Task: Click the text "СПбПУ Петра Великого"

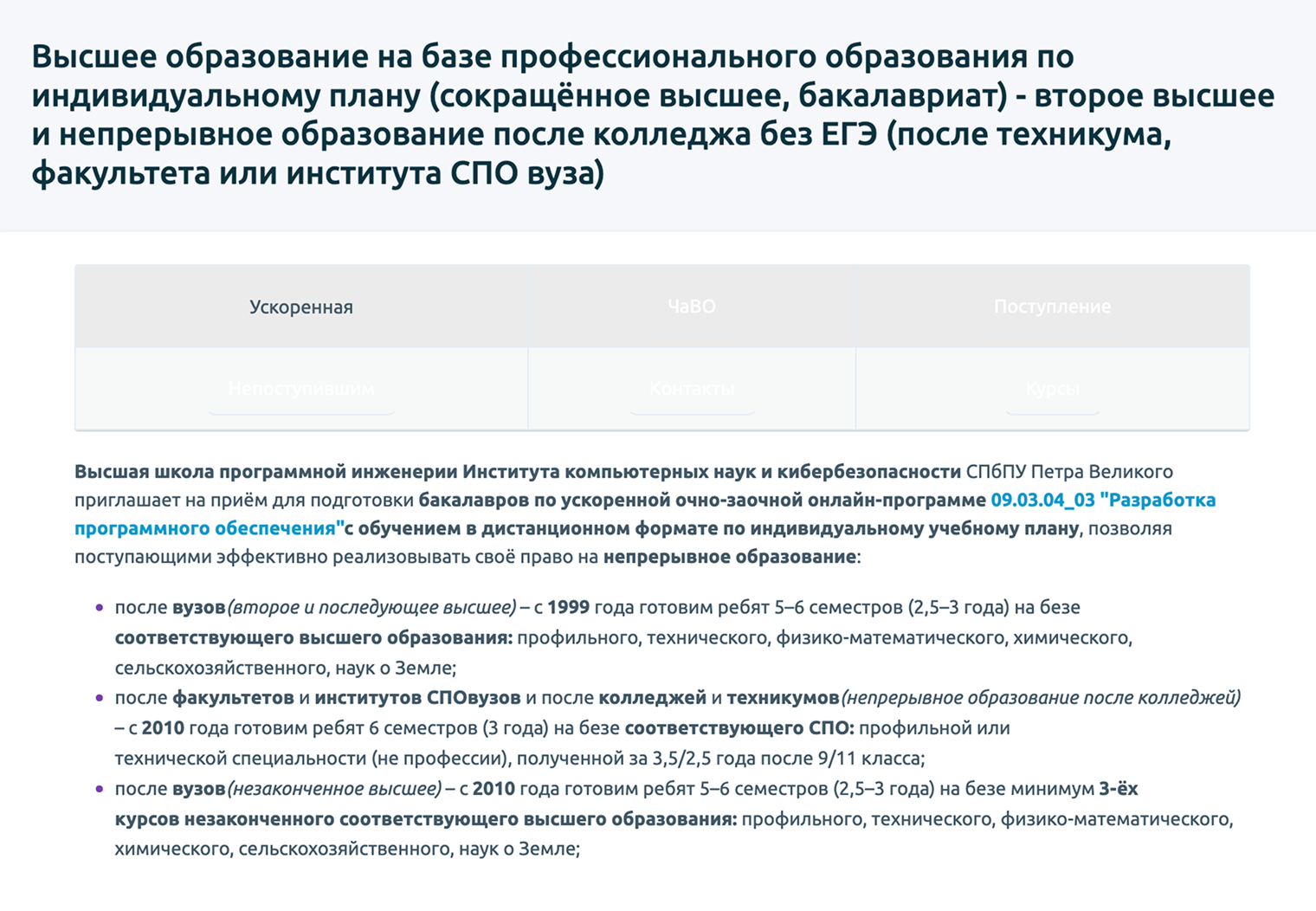Action: point(1069,472)
